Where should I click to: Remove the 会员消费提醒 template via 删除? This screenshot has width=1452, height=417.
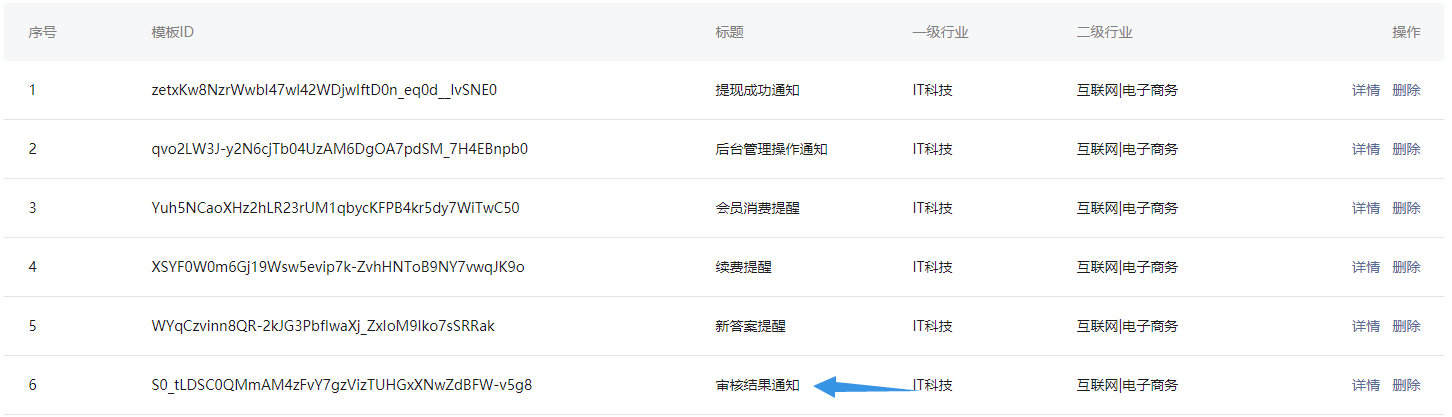[x=1405, y=208]
